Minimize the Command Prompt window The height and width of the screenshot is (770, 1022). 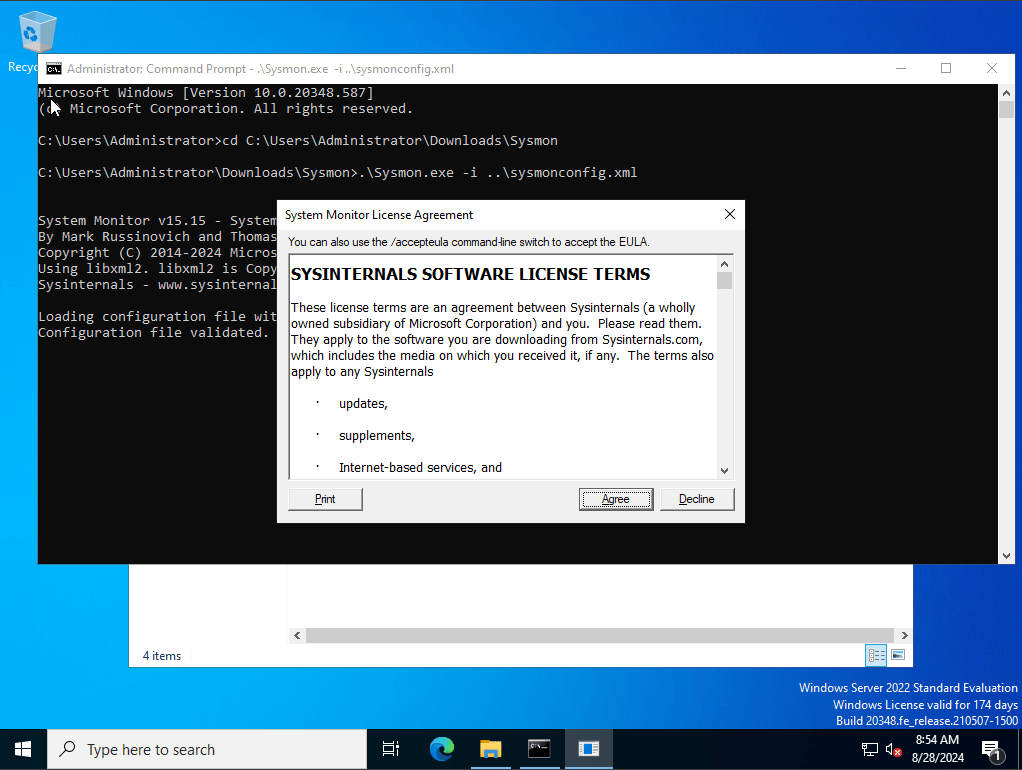coord(901,68)
